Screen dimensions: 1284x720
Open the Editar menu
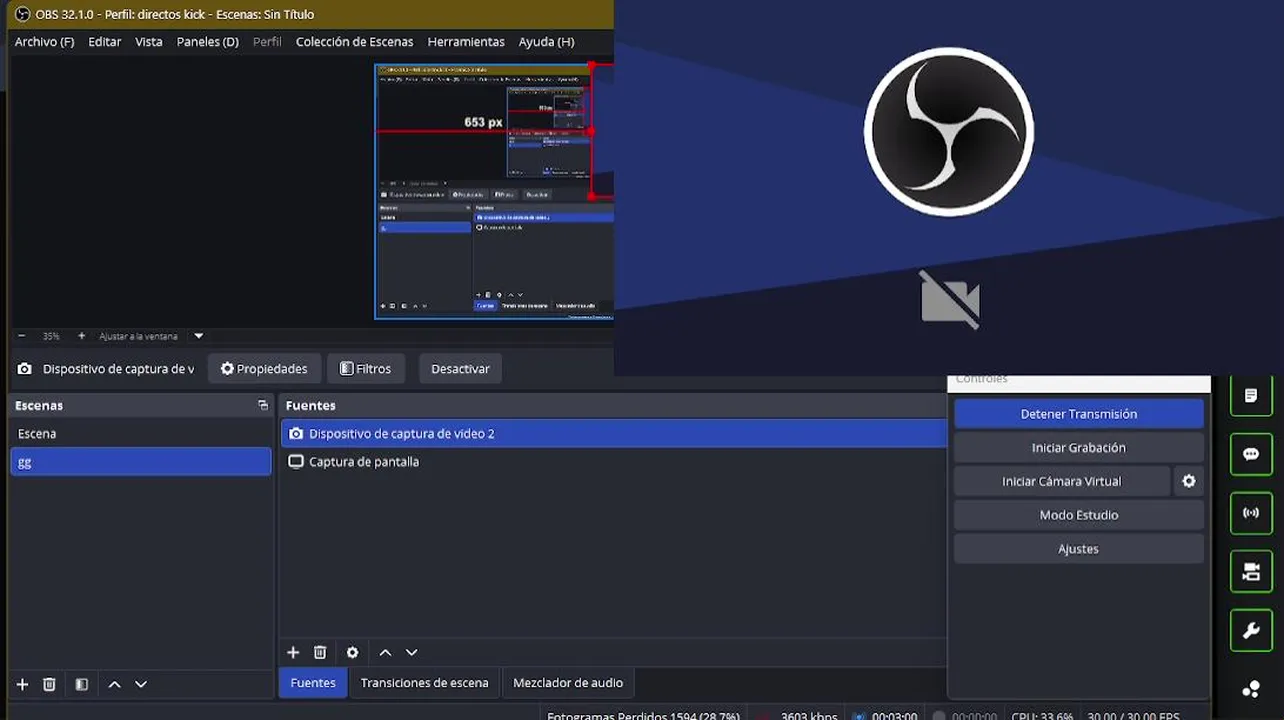point(104,42)
